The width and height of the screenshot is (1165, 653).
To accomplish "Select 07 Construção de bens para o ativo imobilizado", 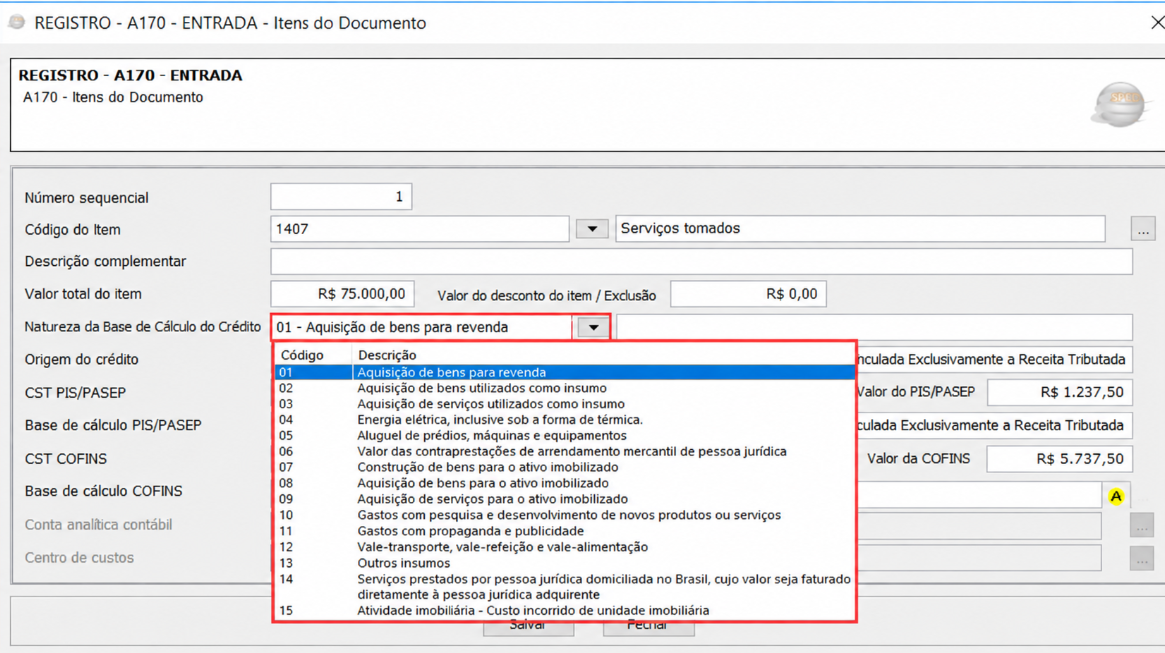I will (x=565, y=467).
